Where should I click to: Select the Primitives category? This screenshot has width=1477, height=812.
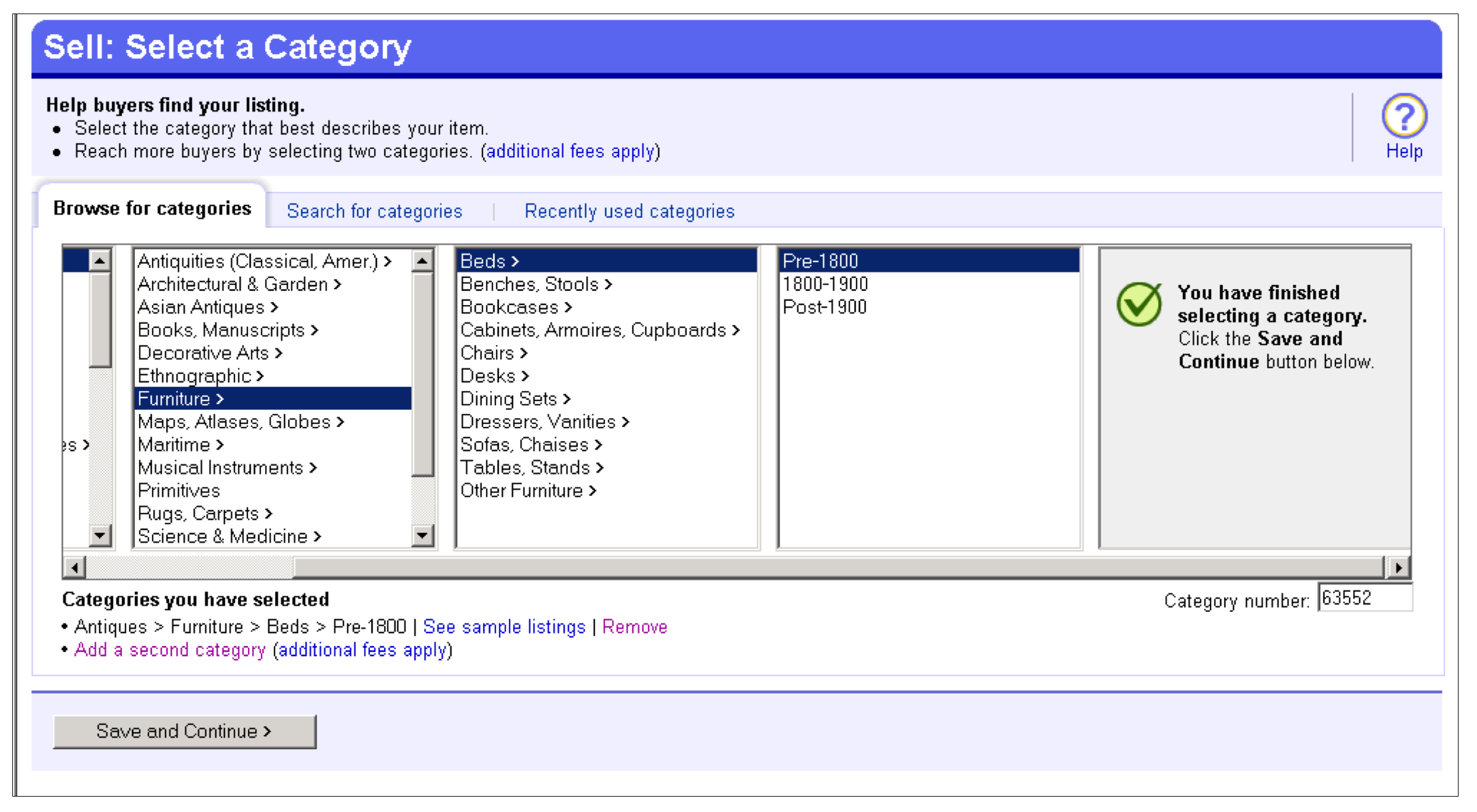[x=178, y=490]
